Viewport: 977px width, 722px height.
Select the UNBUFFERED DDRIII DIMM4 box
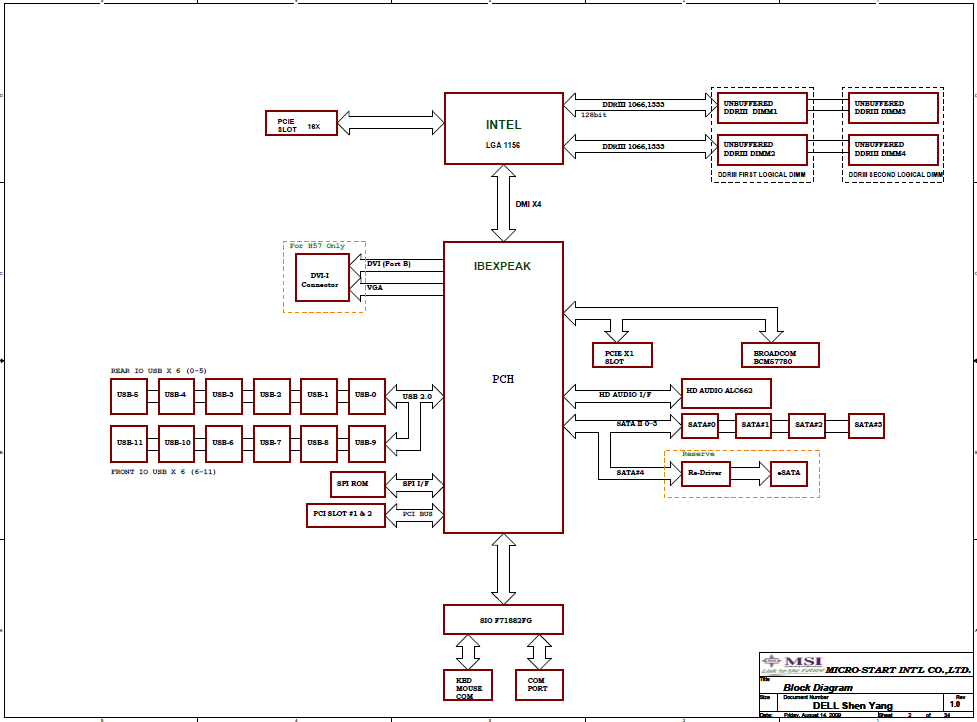(894, 150)
